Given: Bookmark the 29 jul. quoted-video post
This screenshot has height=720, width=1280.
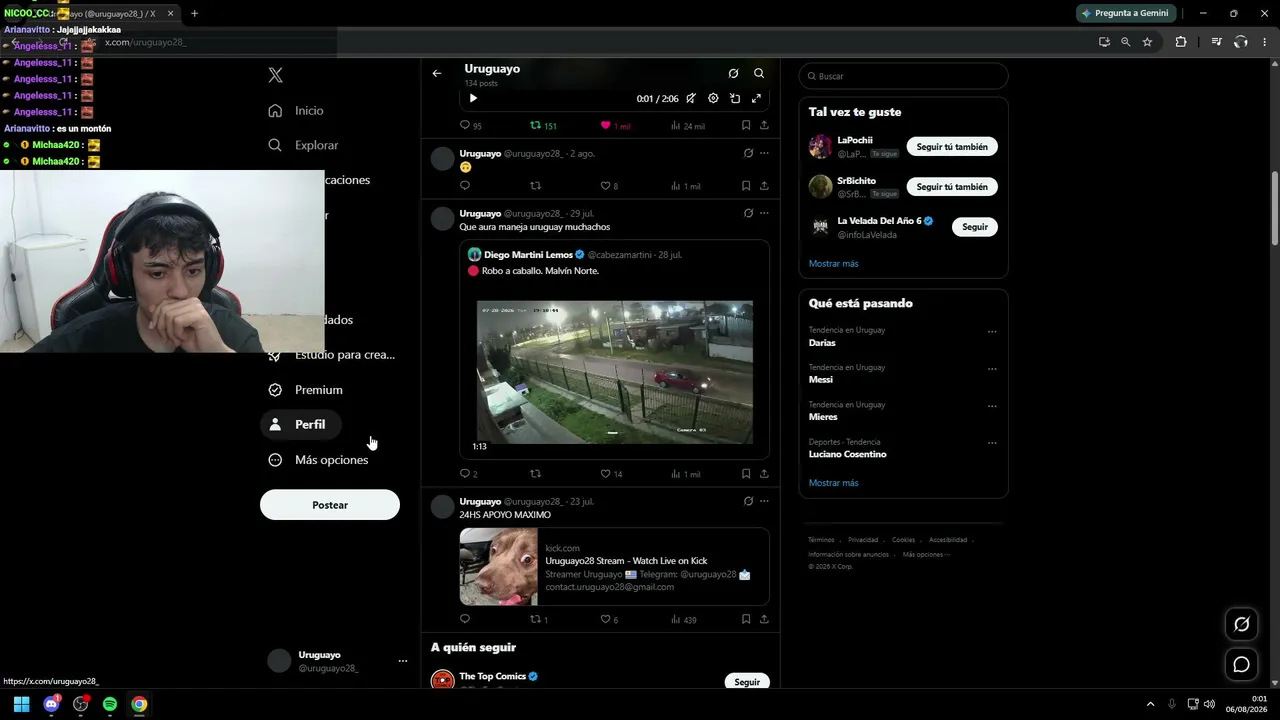Looking at the screenshot, I should click(x=746, y=474).
